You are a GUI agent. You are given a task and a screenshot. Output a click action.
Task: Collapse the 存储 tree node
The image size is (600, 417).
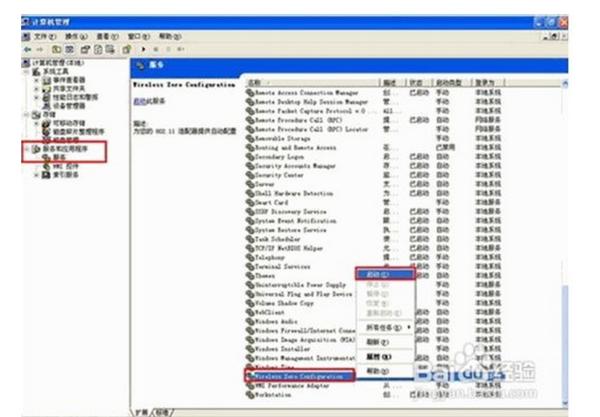(27, 114)
